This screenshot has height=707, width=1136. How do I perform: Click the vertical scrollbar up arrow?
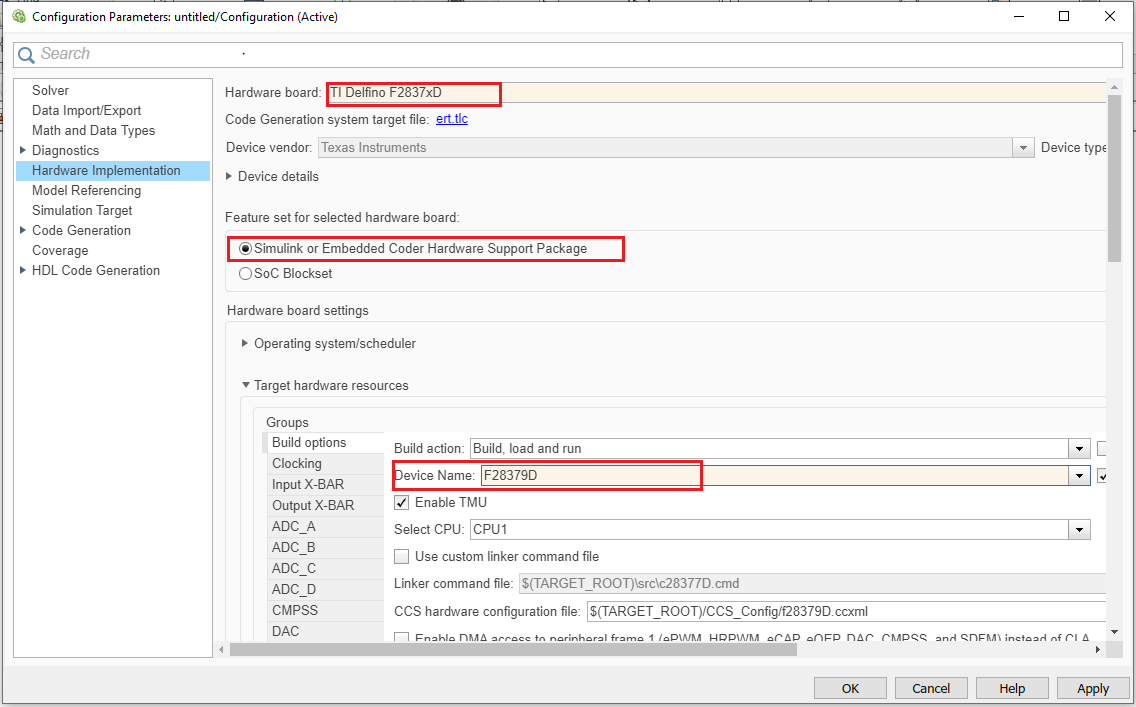click(1114, 88)
